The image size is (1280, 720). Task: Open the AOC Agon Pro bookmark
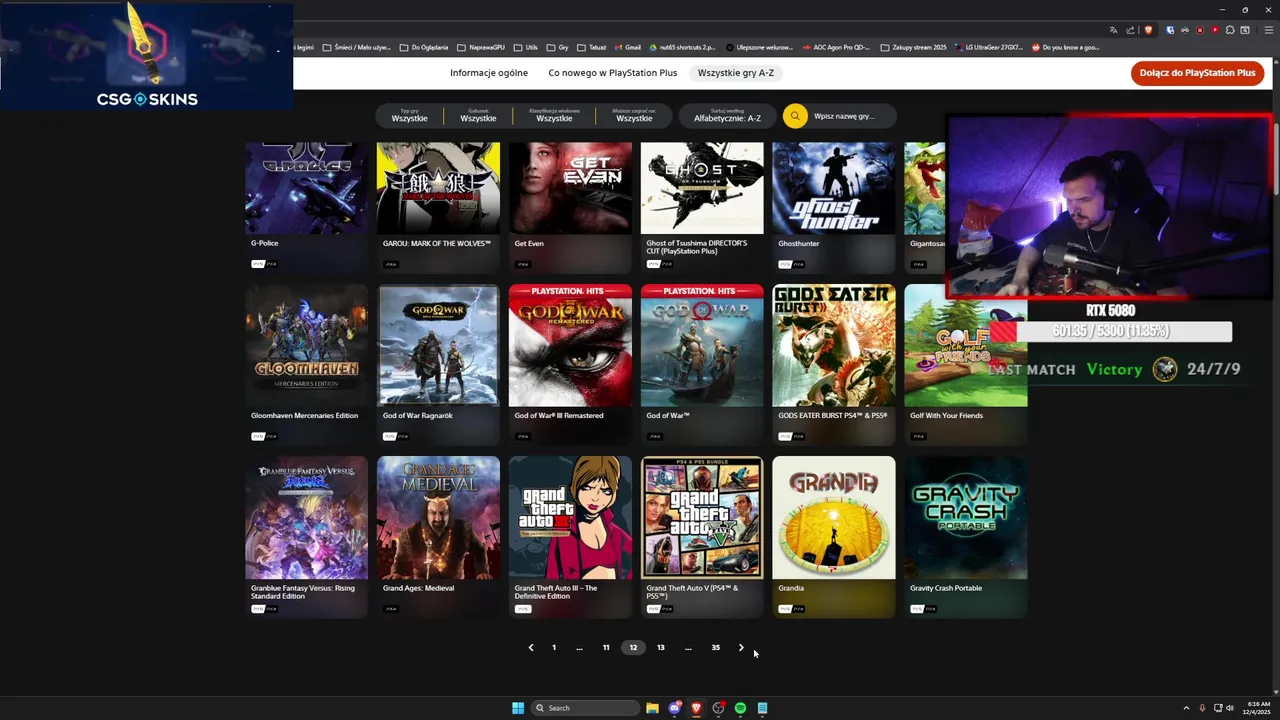[836, 47]
